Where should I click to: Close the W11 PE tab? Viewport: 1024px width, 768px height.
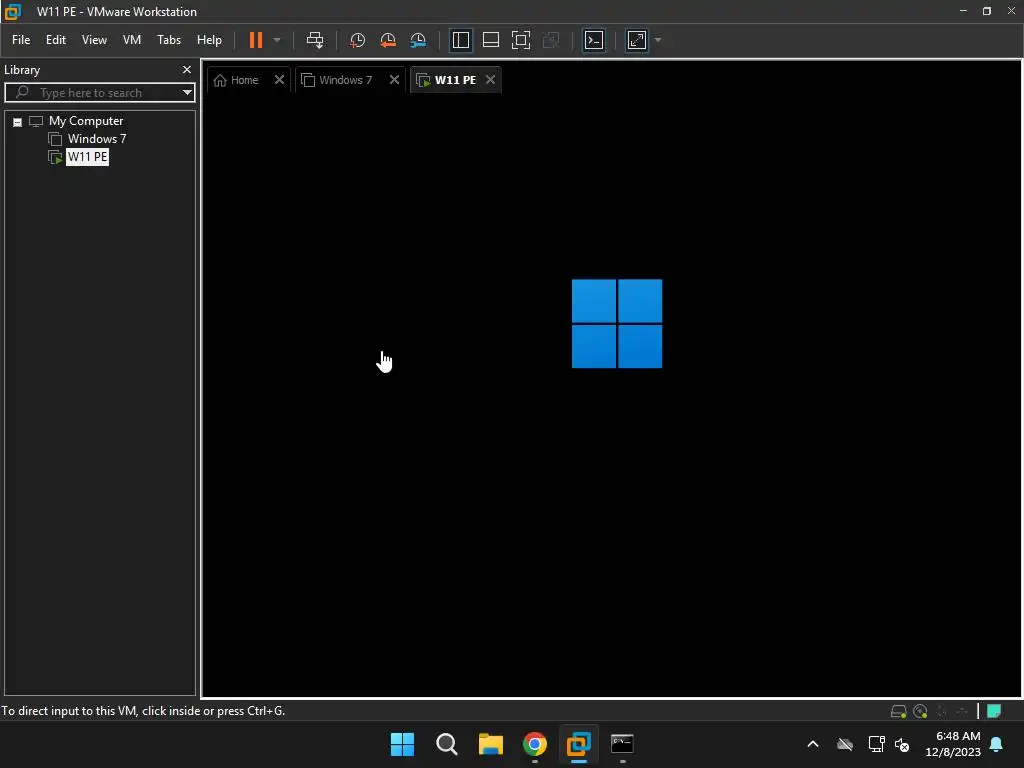[x=490, y=80]
